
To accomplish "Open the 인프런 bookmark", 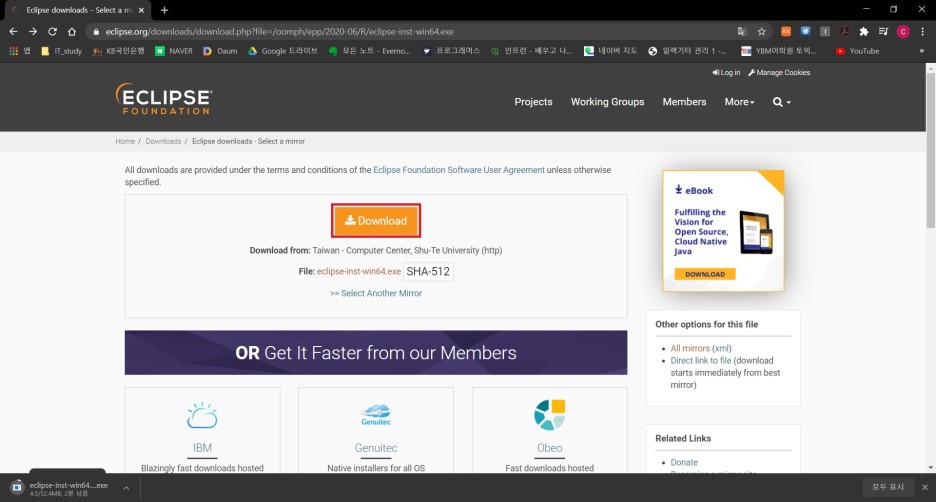I will (531, 51).
